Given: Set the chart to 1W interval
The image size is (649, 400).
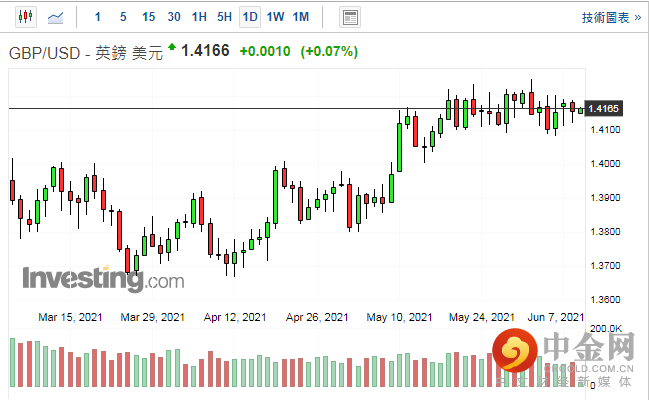Looking at the screenshot, I should click(275, 17).
